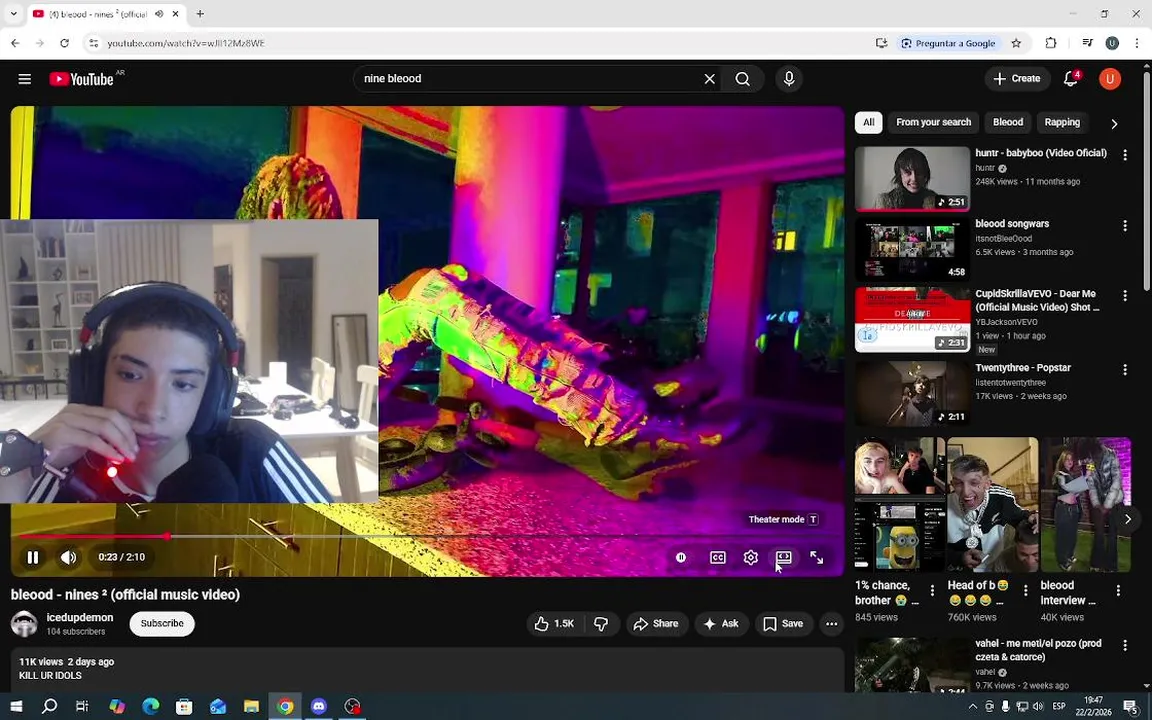Screen dimensions: 1152x720
Task: Open icedupdemon channel avatar
Action: pyautogui.click(x=24, y=623)
